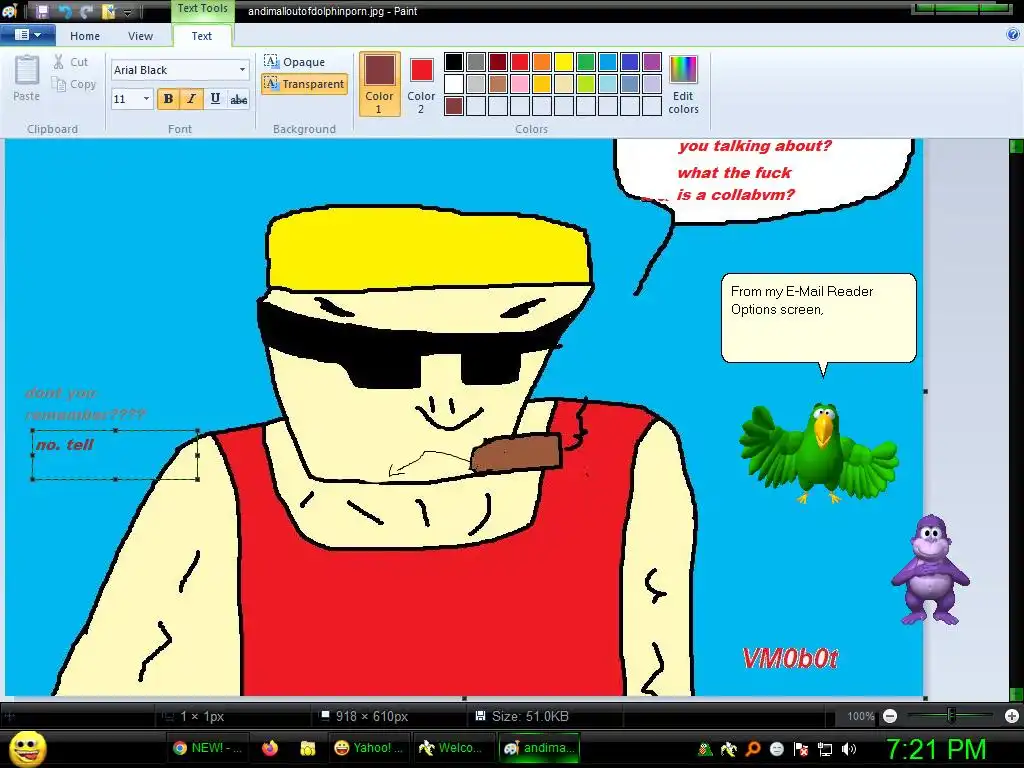Click the 7:21 PM clock
The height and width of the screenshot is (768, 1024).
pos(936,749)
